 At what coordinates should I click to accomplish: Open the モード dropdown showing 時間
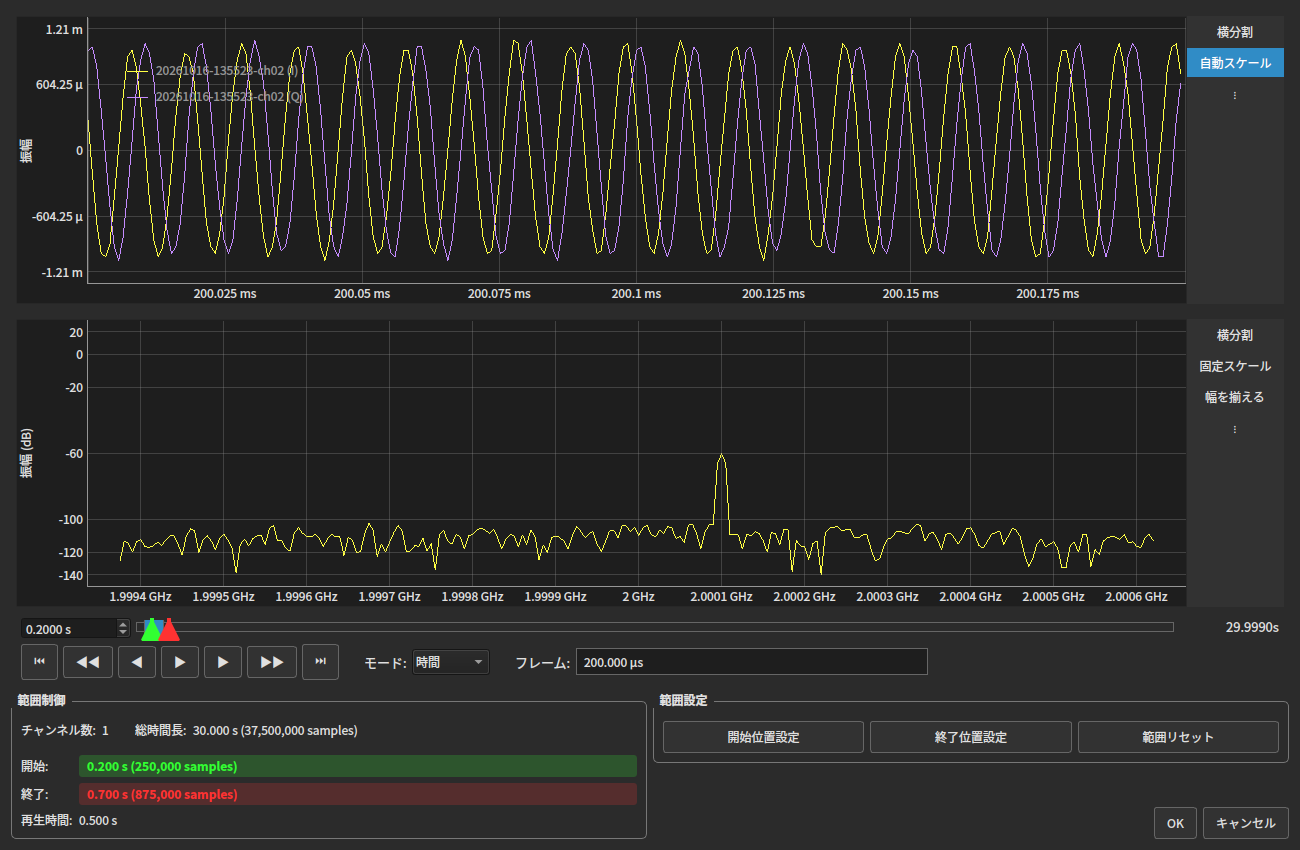pyautogui.click(x=450, y=662)
